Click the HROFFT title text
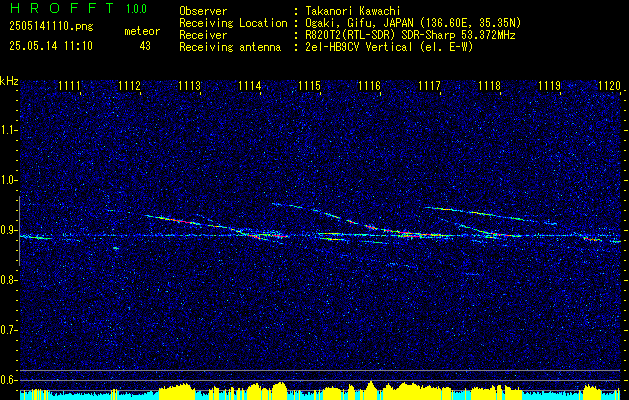 [x=62, y=8]
